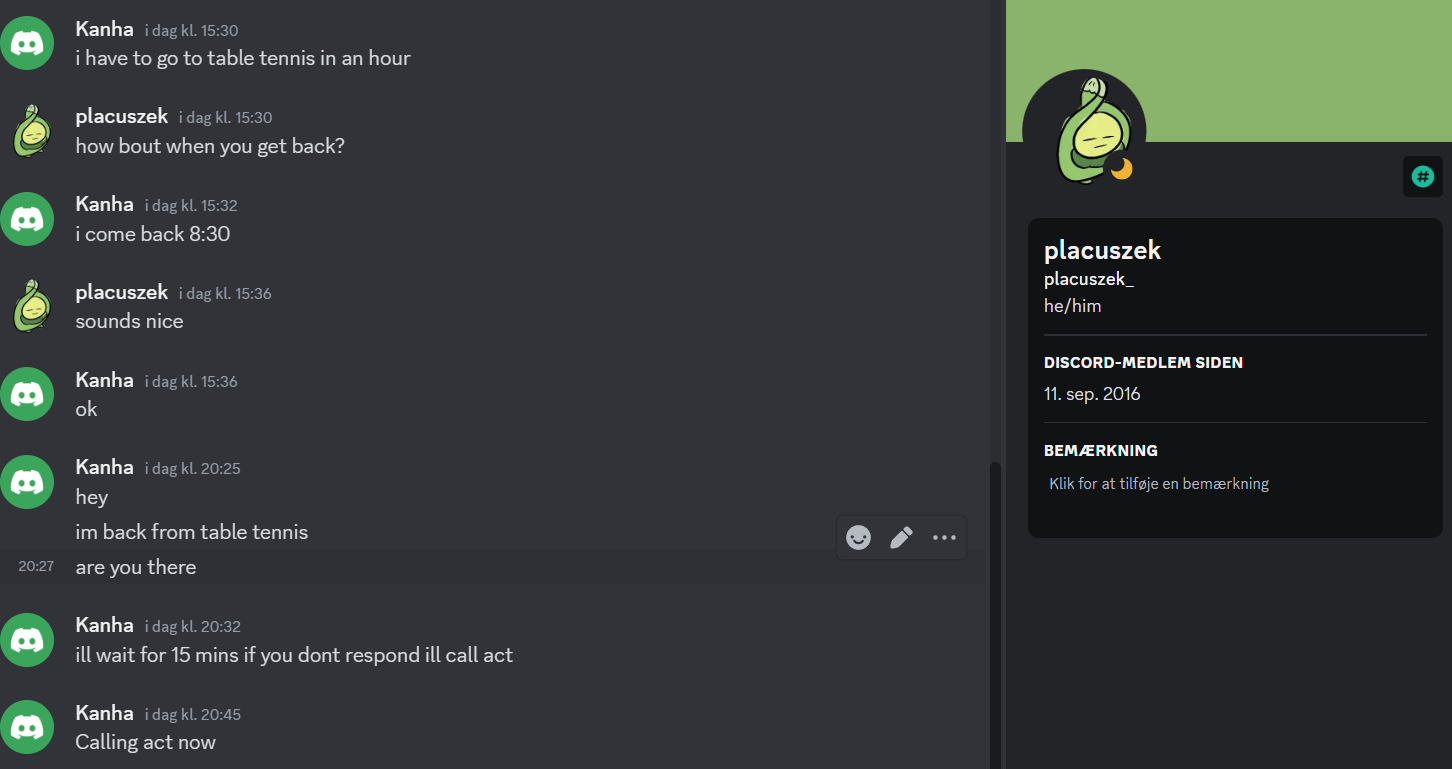
Task: Click the idle moon status indicator
Action: (x=1121, y=169)
